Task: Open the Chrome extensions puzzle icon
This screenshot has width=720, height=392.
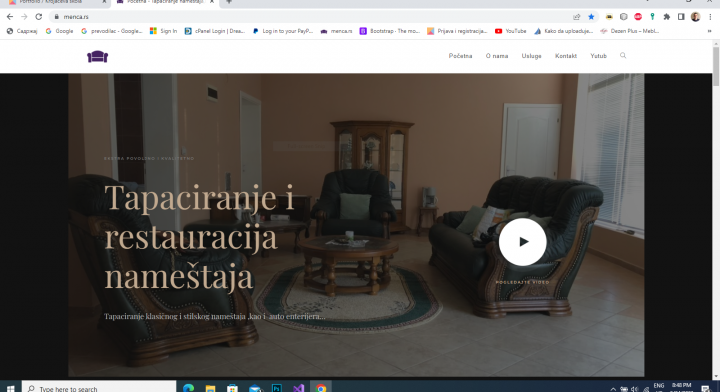Action: coord(667,17)
